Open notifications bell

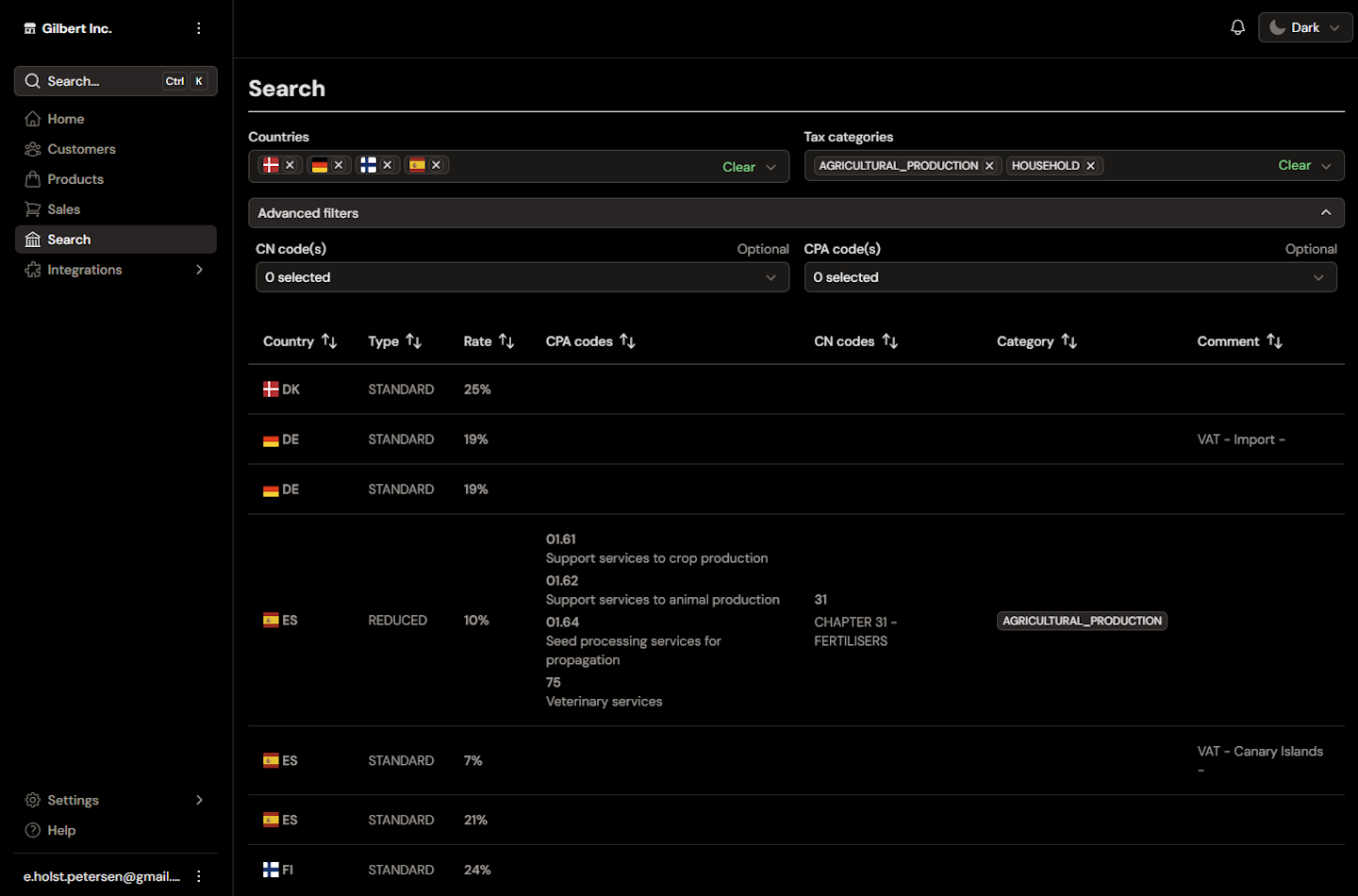click(1237, 27)
